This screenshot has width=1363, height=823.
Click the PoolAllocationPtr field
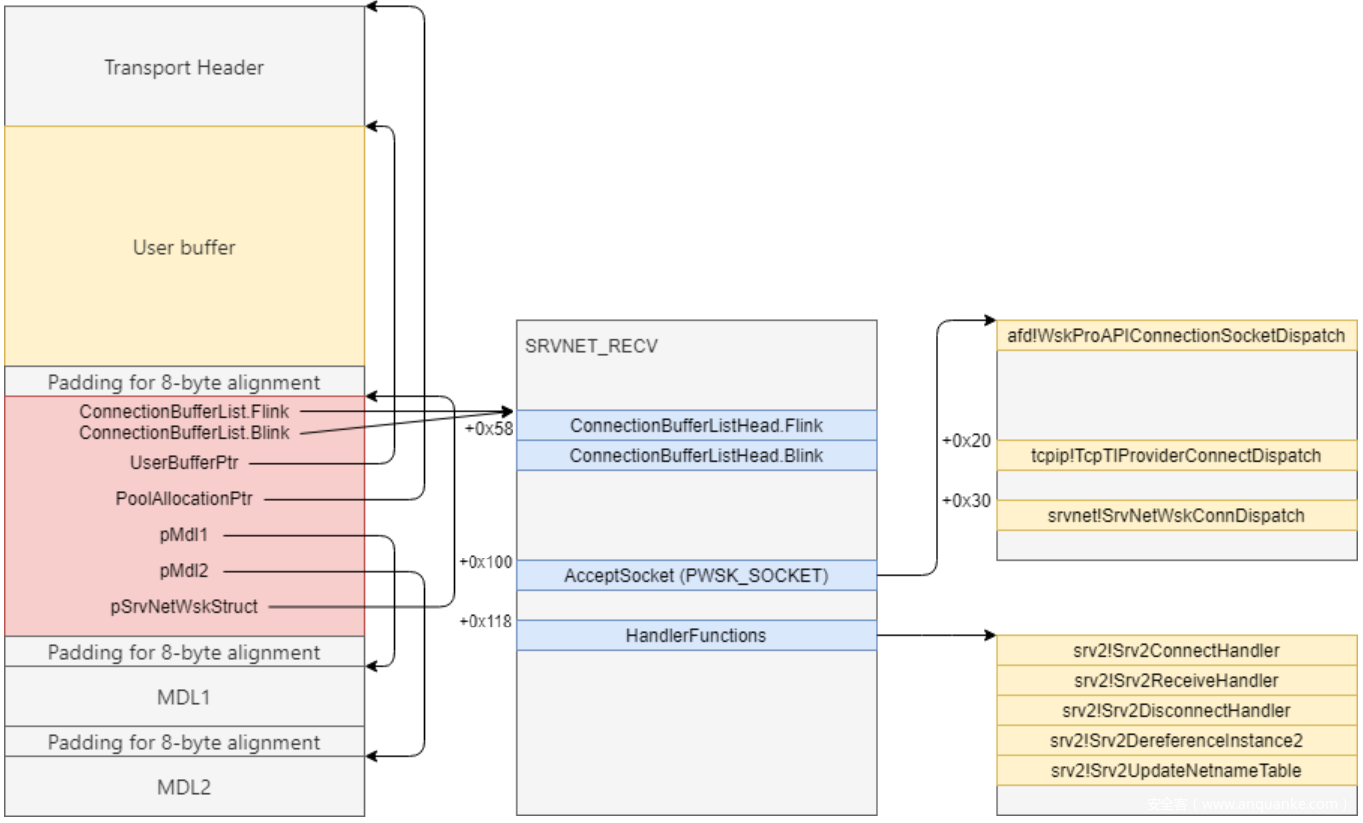pos(187,498)
